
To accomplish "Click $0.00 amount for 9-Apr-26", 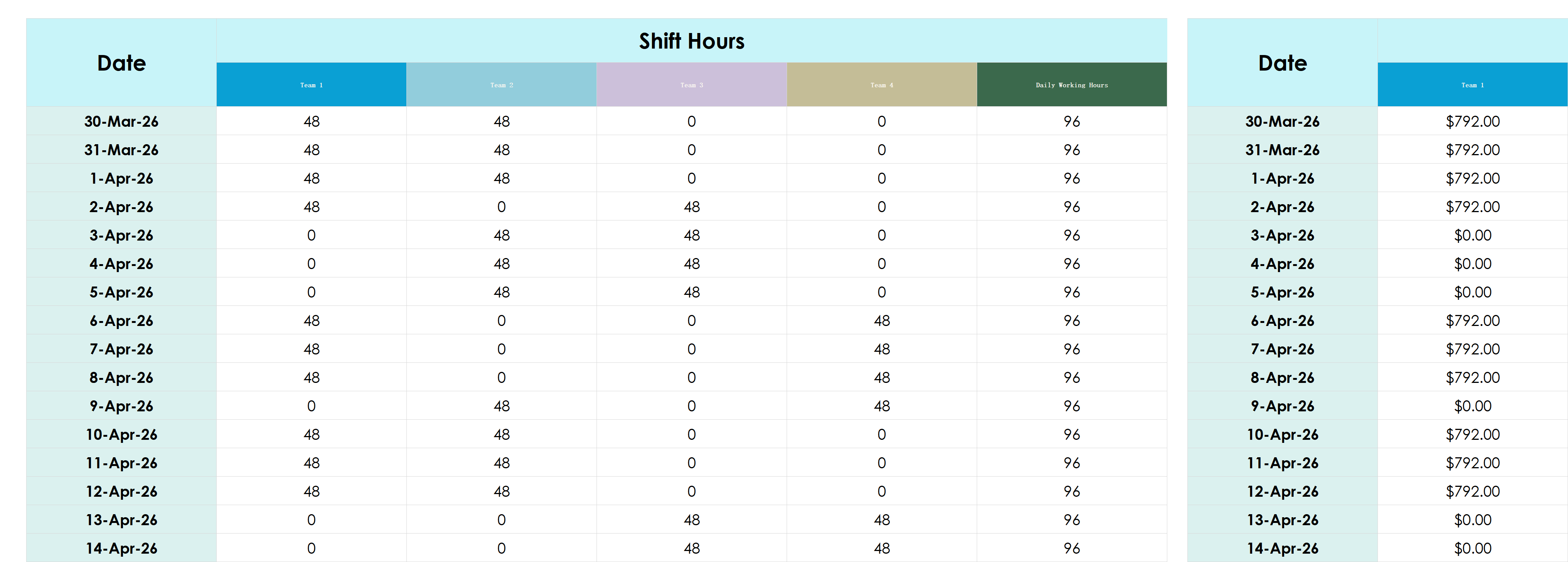I will click(1472, 406).
